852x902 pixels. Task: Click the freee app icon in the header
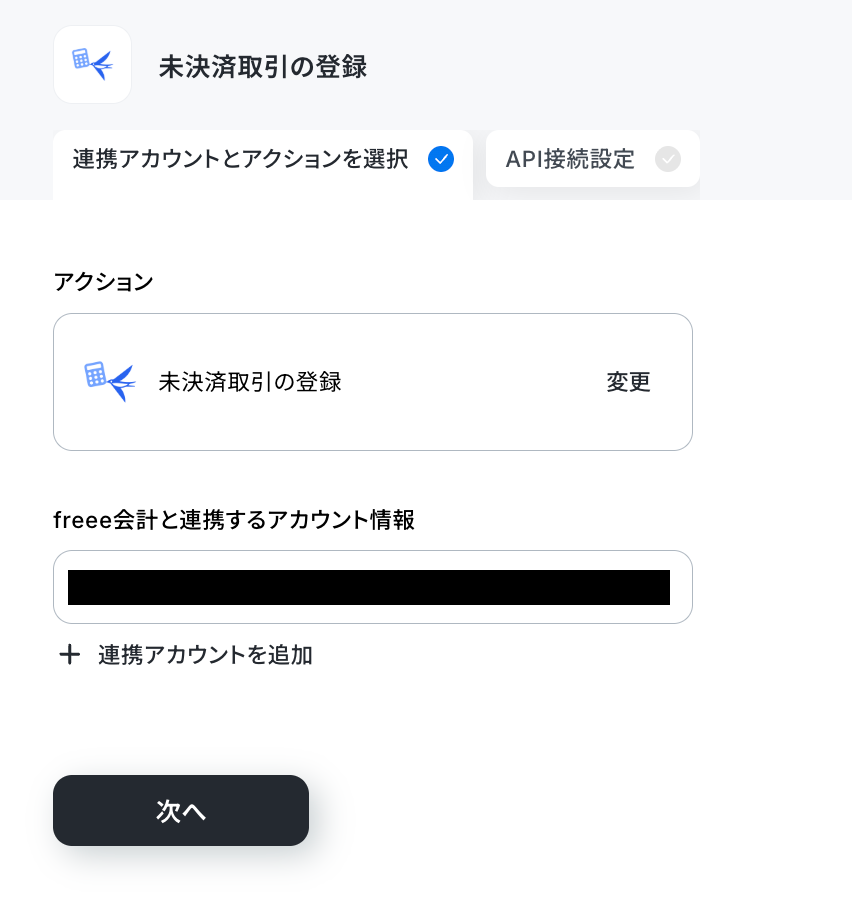92,64
